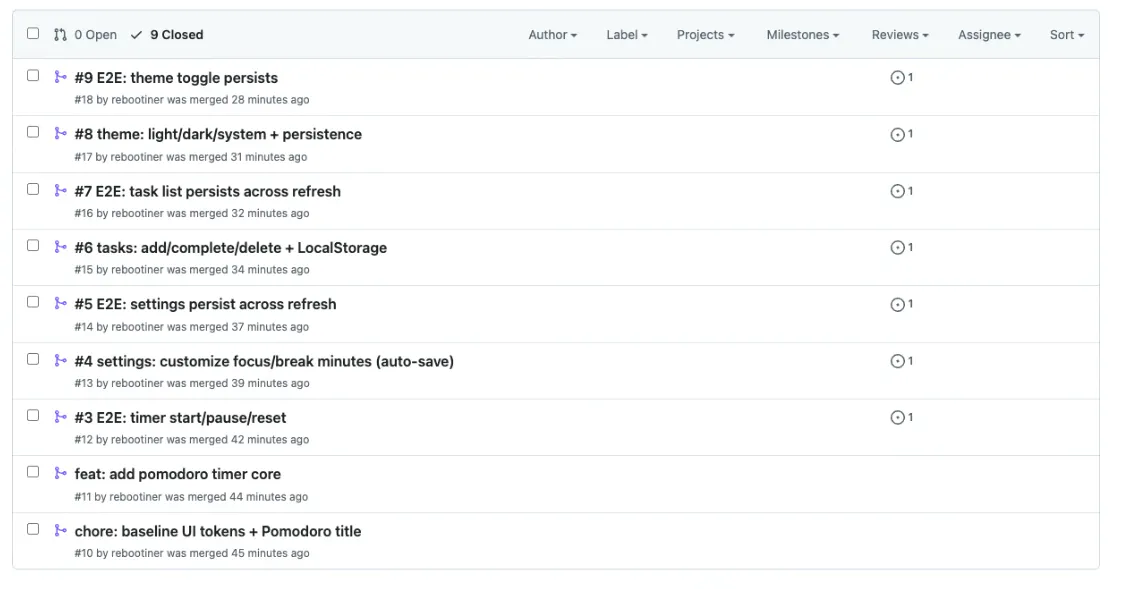Open the Label filter dropdown
Image resolution: width=1124 pixels, height=589 pixels.
[627, 35]
